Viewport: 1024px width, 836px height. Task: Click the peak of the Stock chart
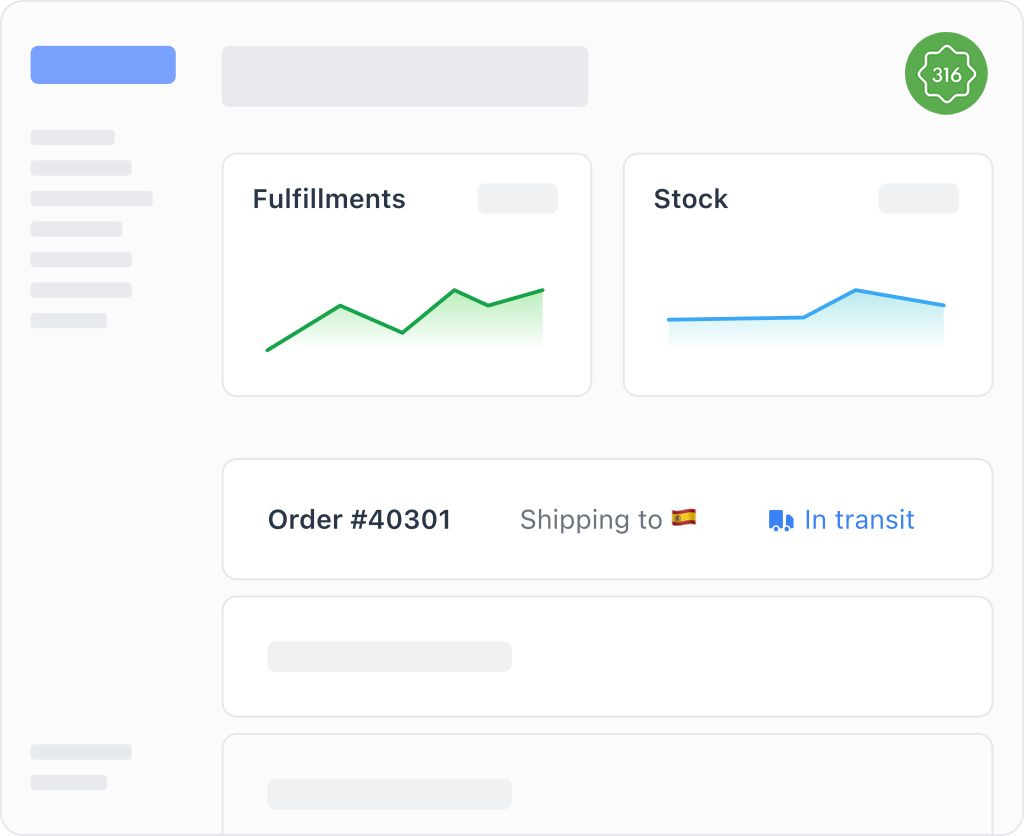coord(856,291)
